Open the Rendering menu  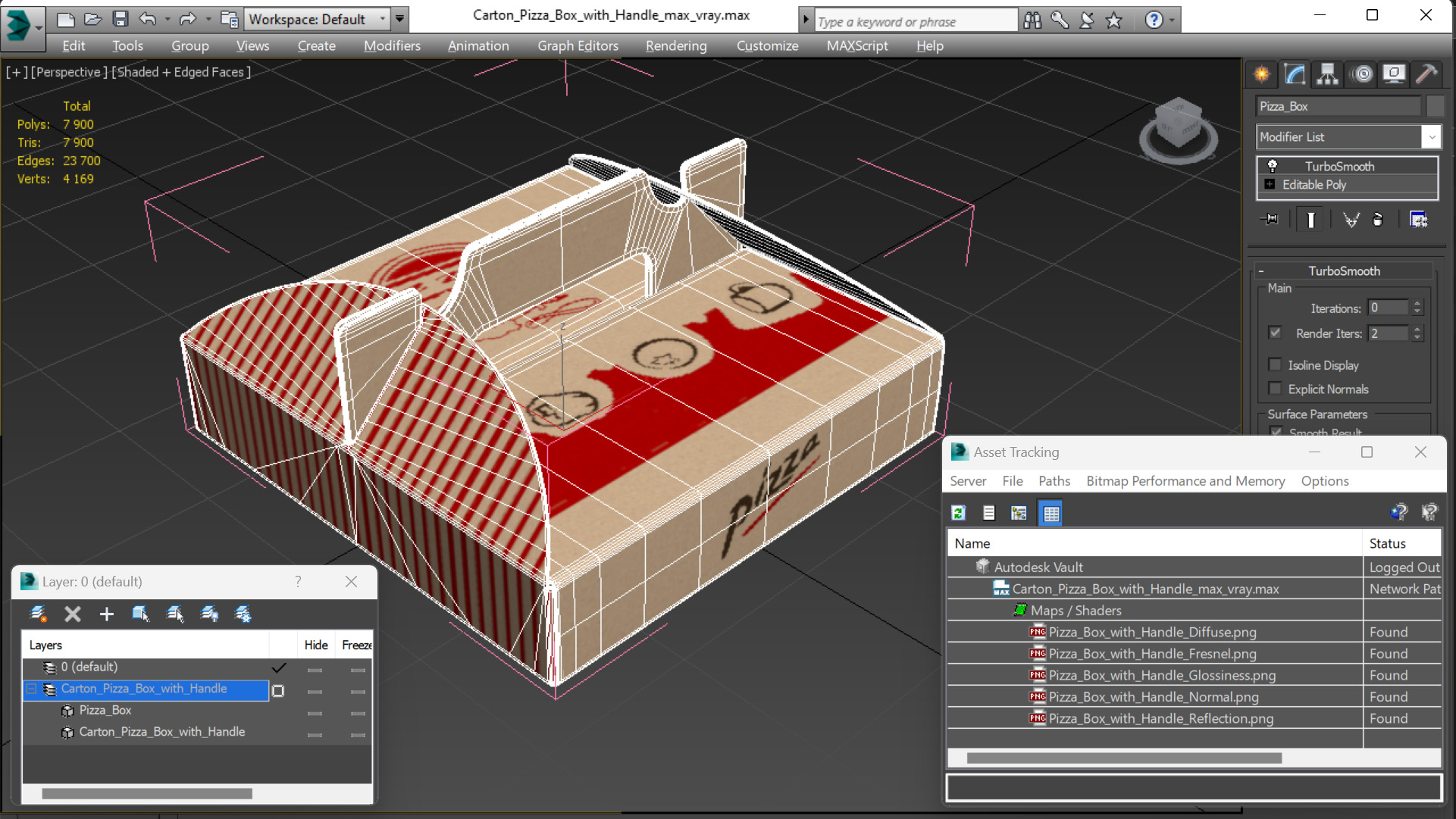click(675, 45)
